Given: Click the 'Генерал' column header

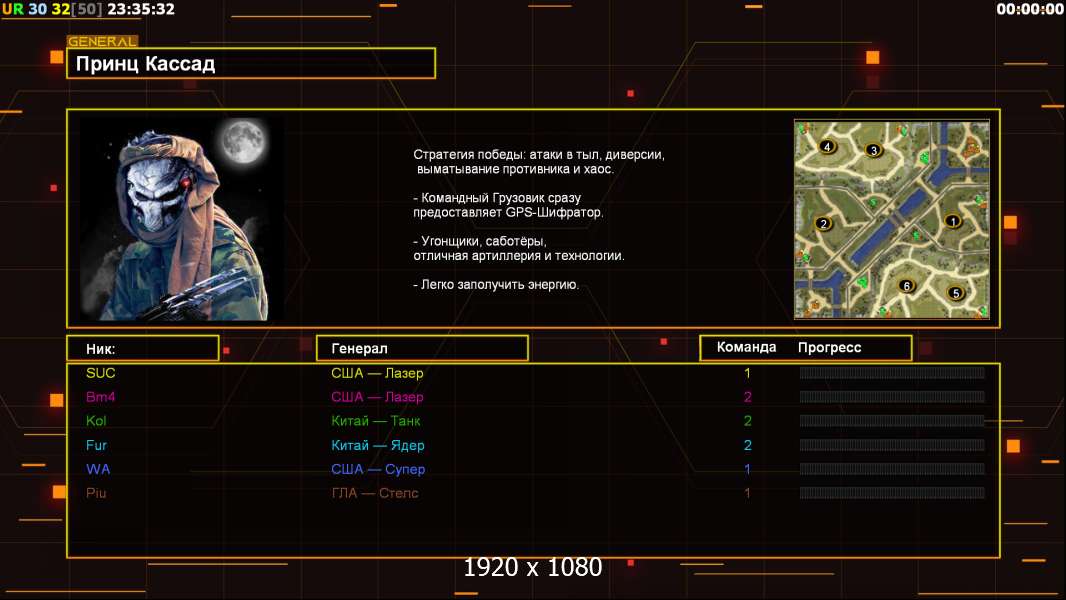Looking at the screenshot, I should pos(422,349).
